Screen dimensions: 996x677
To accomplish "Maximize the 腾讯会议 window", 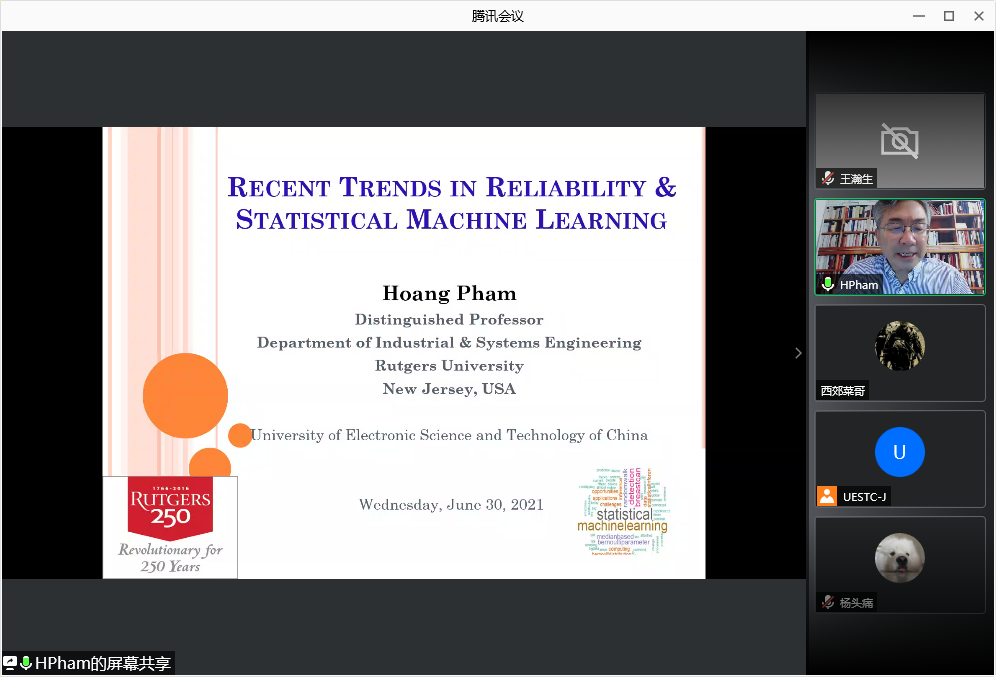I will coord(949,15).
